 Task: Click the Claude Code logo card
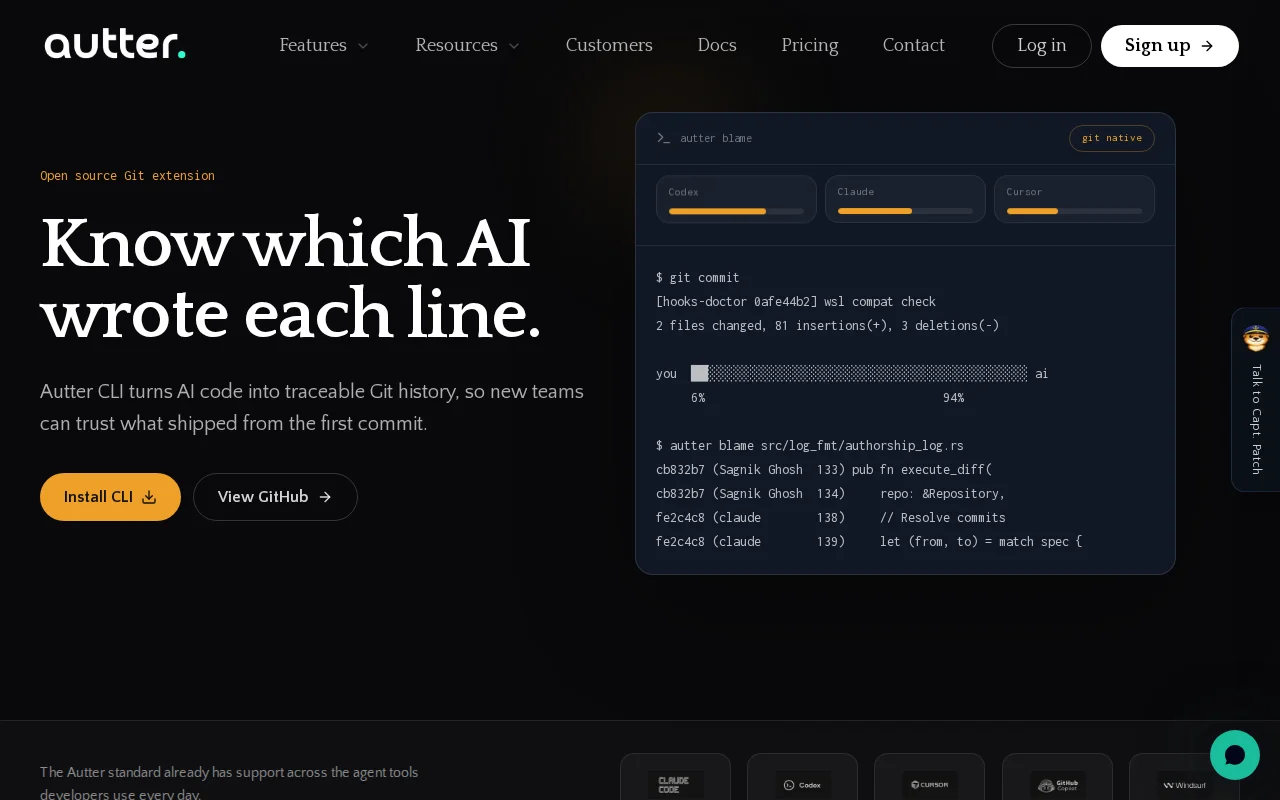[x=675, y=777]
